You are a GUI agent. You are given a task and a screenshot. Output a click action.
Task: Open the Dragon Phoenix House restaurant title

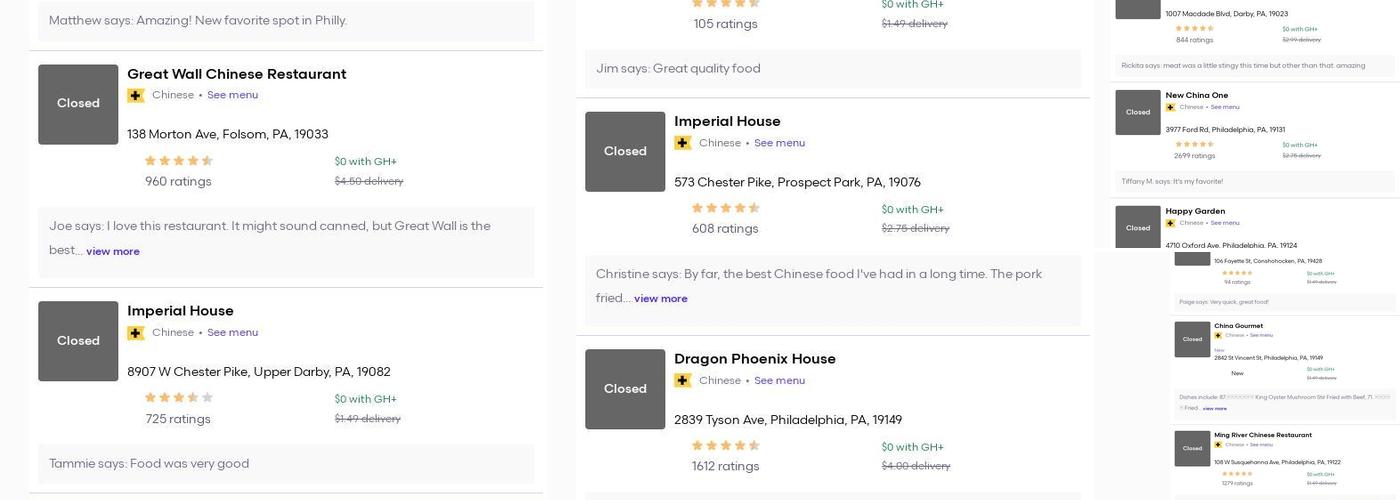(x=754, y=359)
